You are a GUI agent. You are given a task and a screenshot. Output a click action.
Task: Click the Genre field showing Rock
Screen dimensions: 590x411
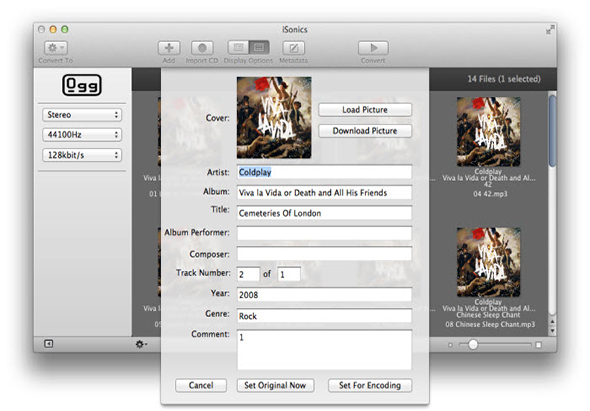(324, 316)
